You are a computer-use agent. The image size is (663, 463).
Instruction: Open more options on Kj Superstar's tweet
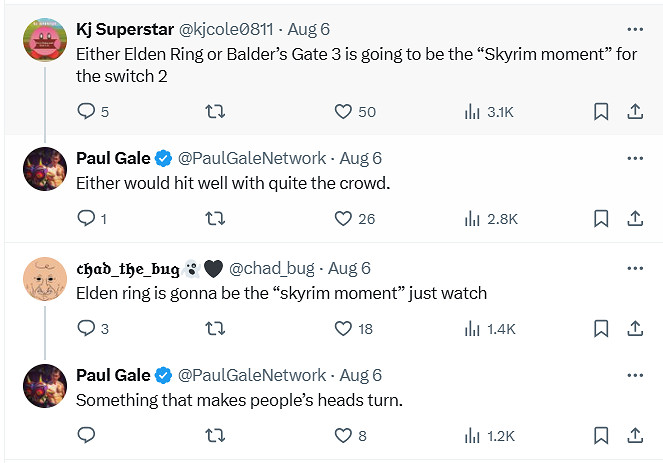coord(634,28)
